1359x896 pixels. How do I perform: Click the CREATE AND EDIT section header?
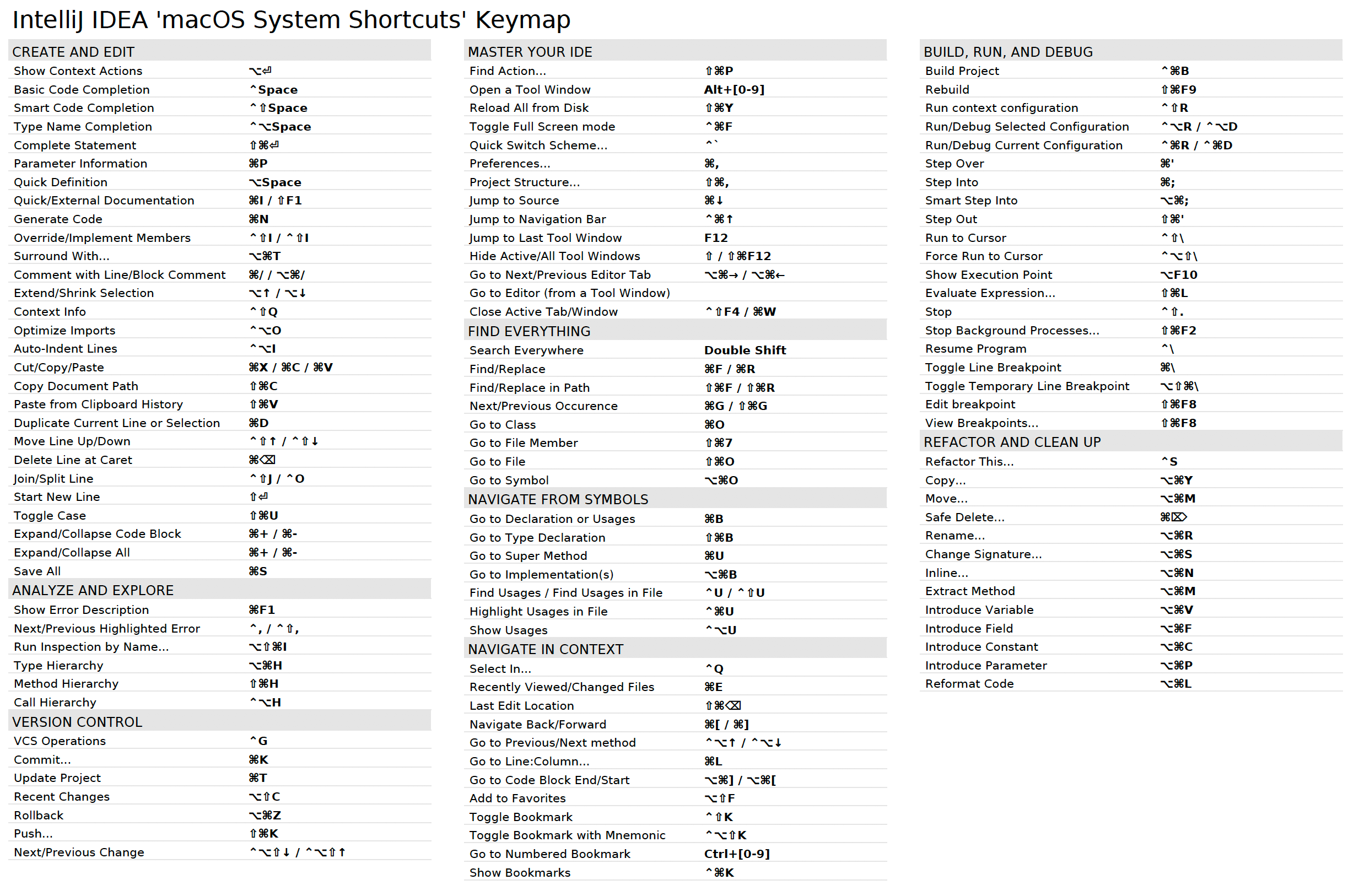pos(73,51)
